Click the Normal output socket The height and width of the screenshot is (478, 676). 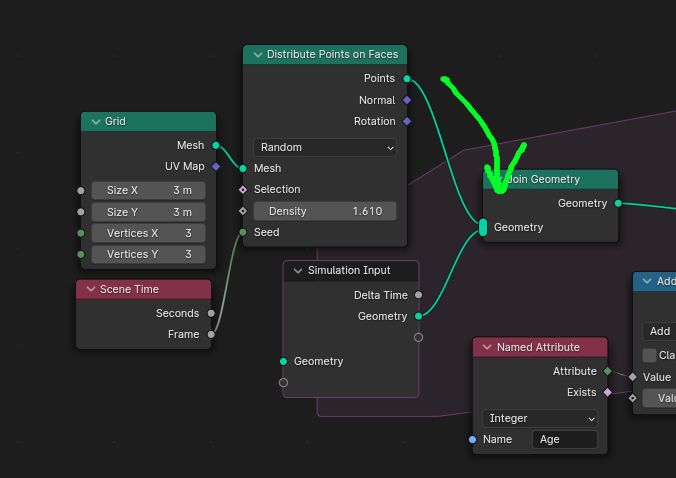tap(407, 100)
